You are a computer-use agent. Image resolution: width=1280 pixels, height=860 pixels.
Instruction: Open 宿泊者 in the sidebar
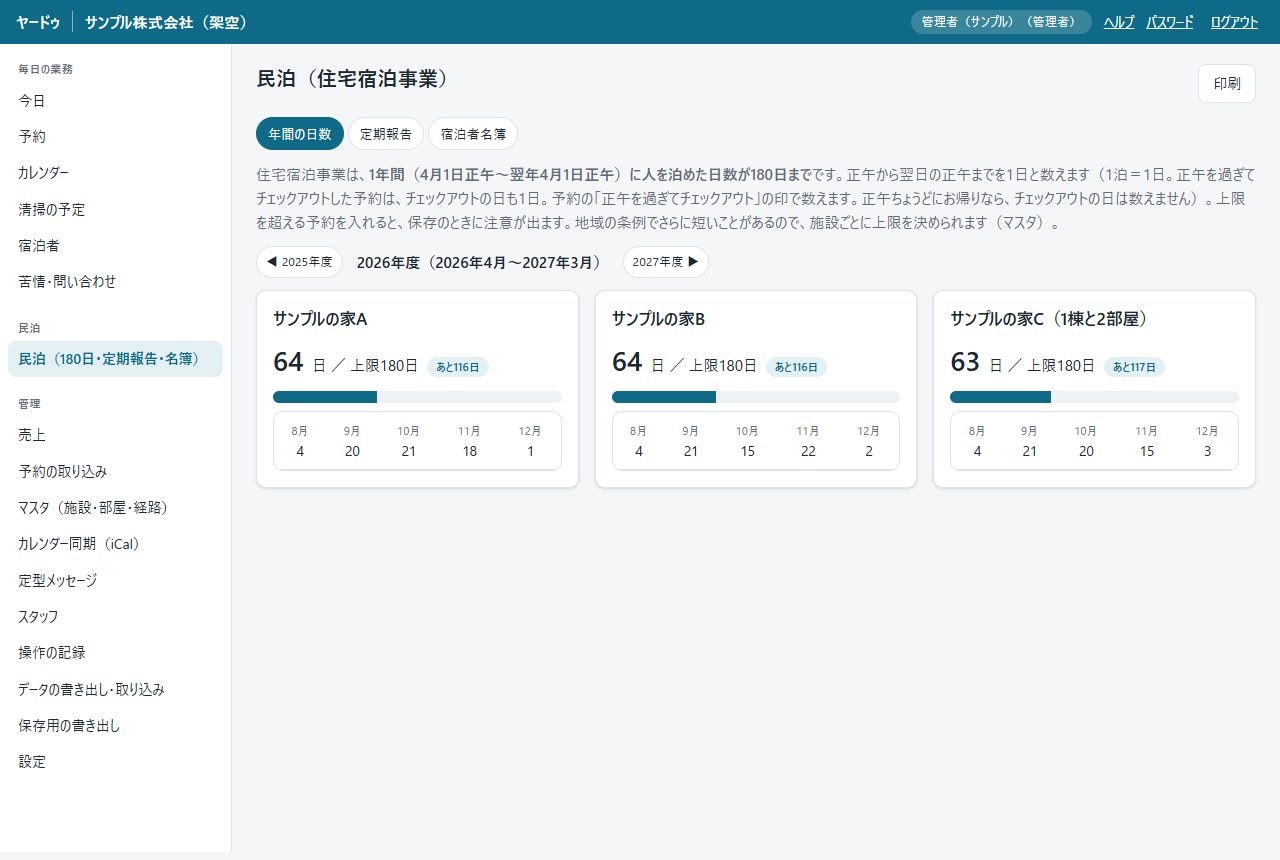click(115, 246)
